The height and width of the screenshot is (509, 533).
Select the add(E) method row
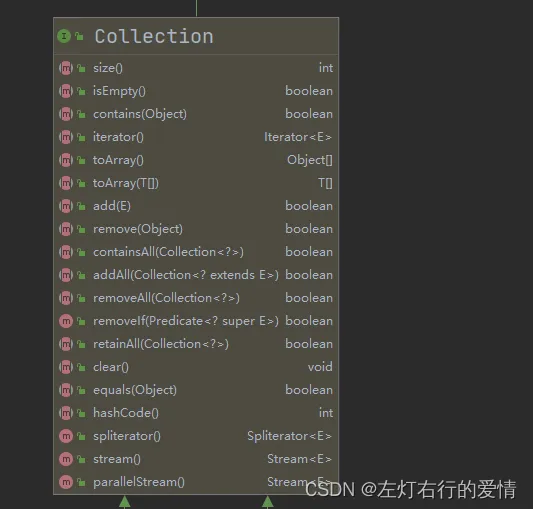(196, 206)
